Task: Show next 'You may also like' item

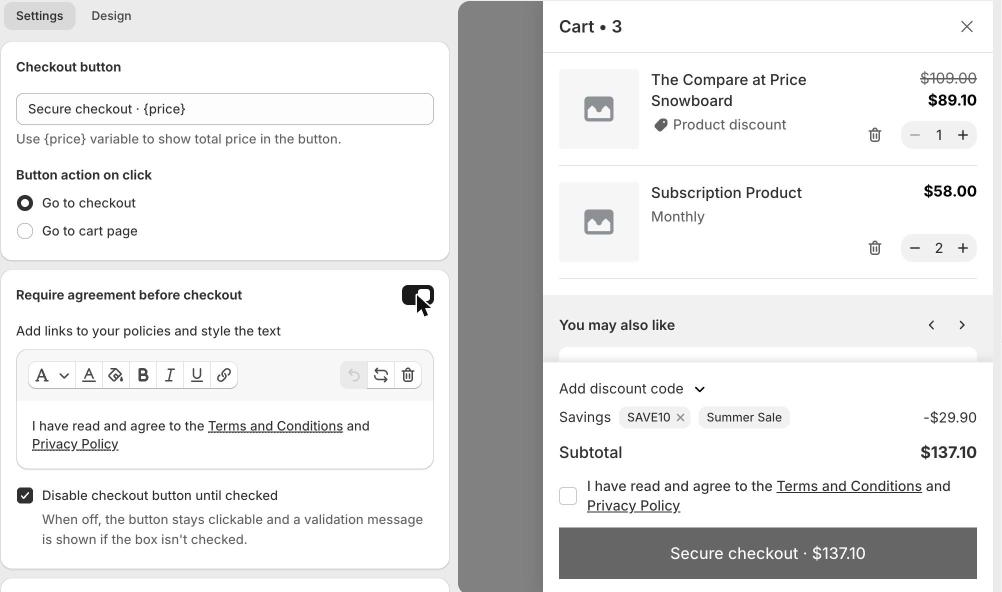Action: pyautogui.click(x=962, y=325)
